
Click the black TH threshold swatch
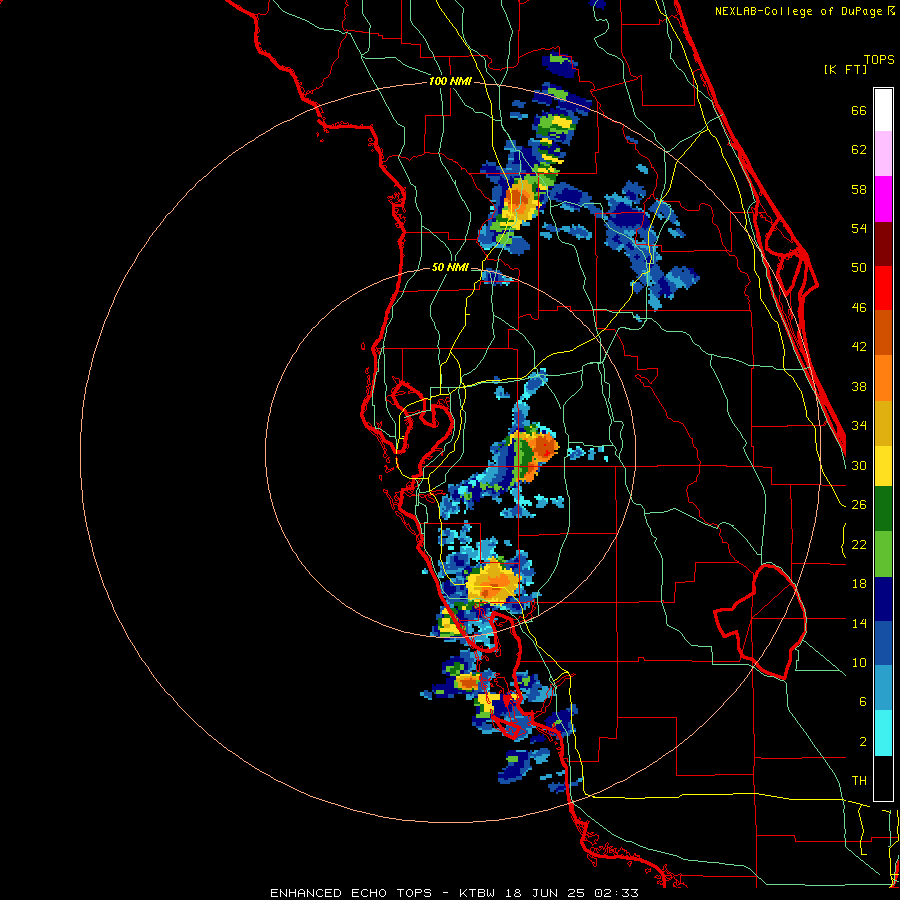coord(883,777)
